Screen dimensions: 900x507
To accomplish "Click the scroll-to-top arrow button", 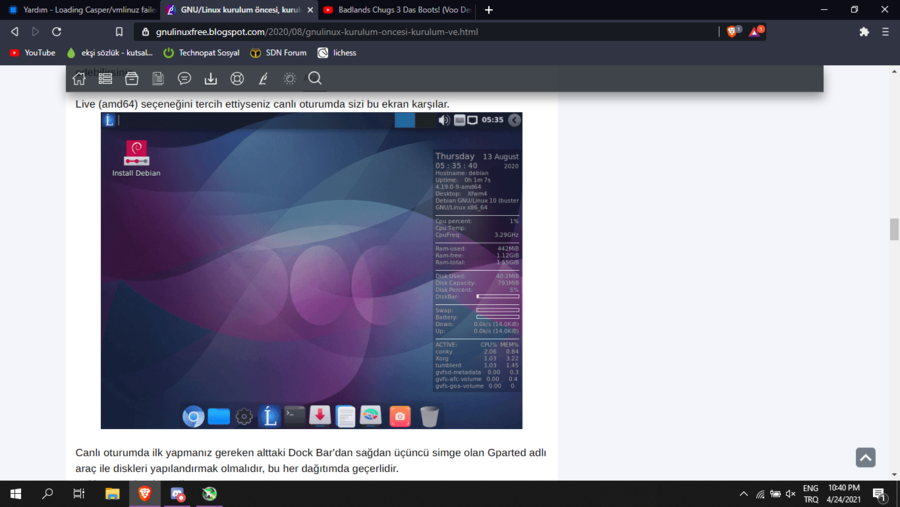I will [x=866, y=458].
